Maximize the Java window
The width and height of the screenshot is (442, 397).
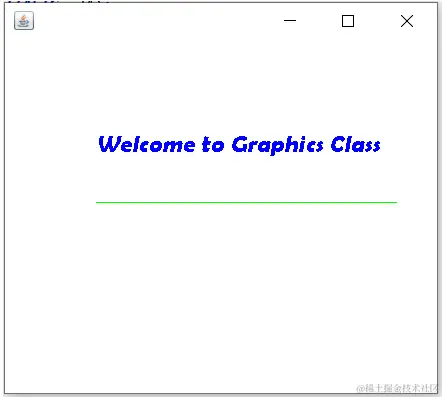point(348,21)
